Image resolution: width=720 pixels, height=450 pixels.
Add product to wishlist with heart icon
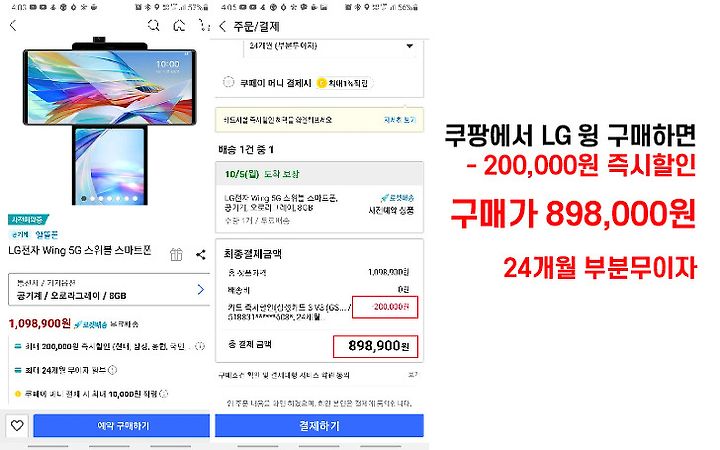click(x=17, y=426)
